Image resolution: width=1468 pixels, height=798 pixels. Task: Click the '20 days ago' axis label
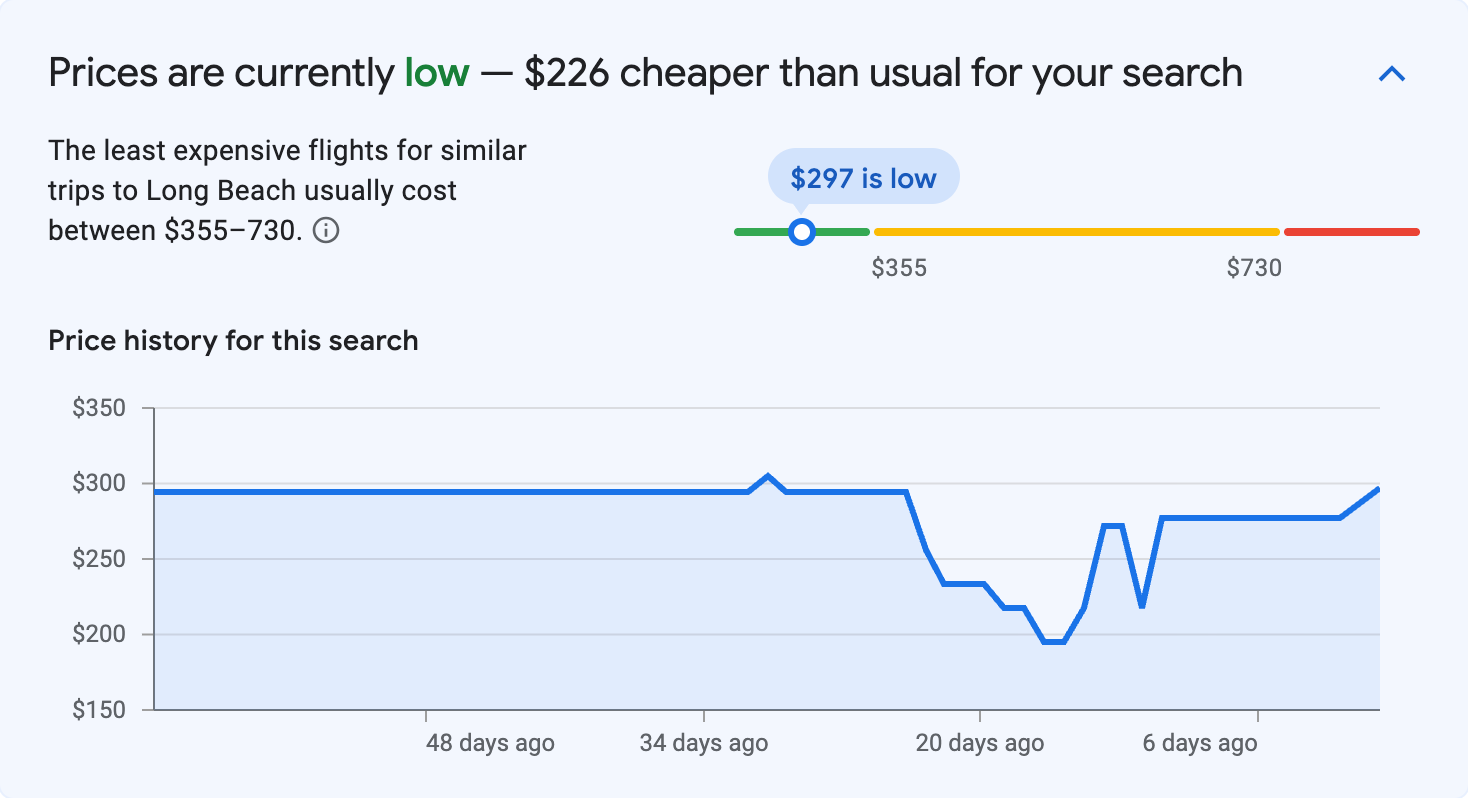point(978,743)
